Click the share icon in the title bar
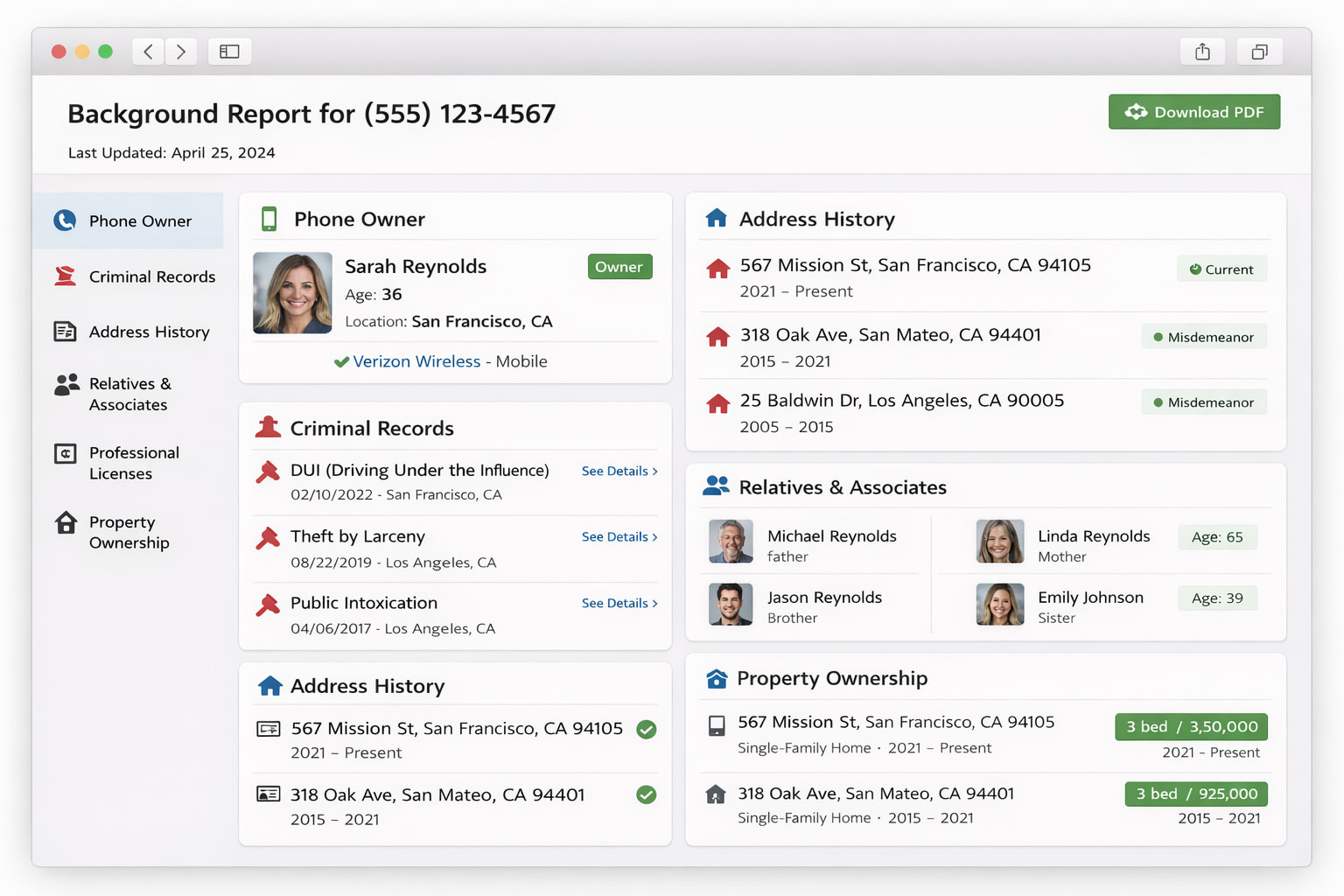The image size is (1344, 896). (x=1202, y=52)
